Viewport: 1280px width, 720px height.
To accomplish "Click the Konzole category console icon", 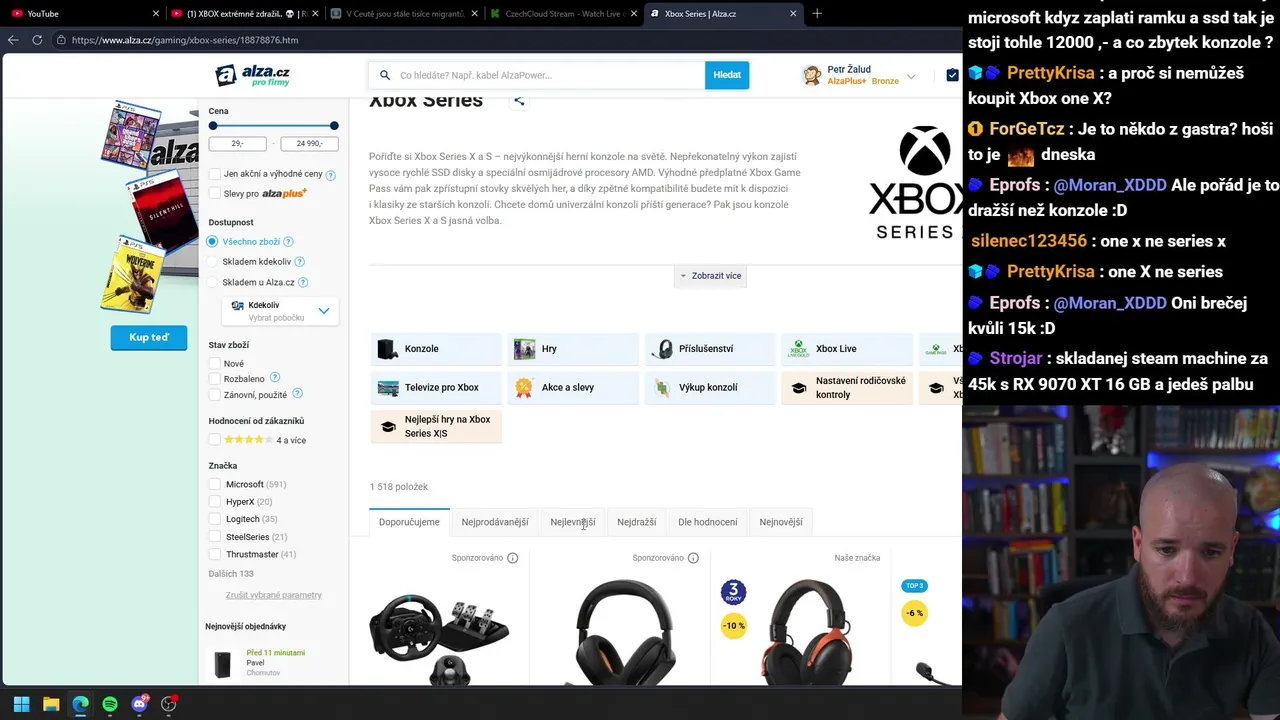I will click(x=387, y=349).
